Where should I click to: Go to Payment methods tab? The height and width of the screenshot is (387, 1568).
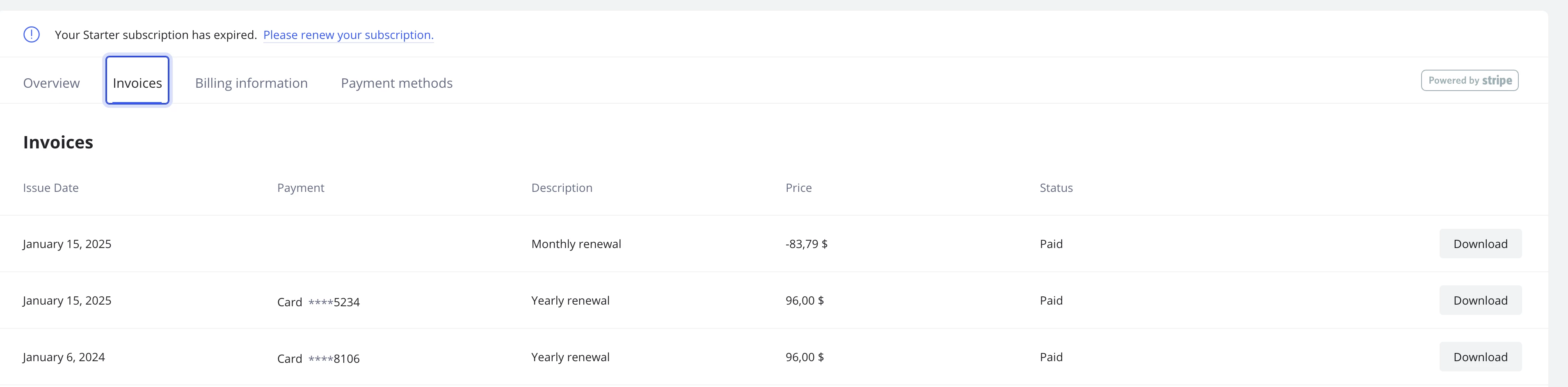pos(397,83)
